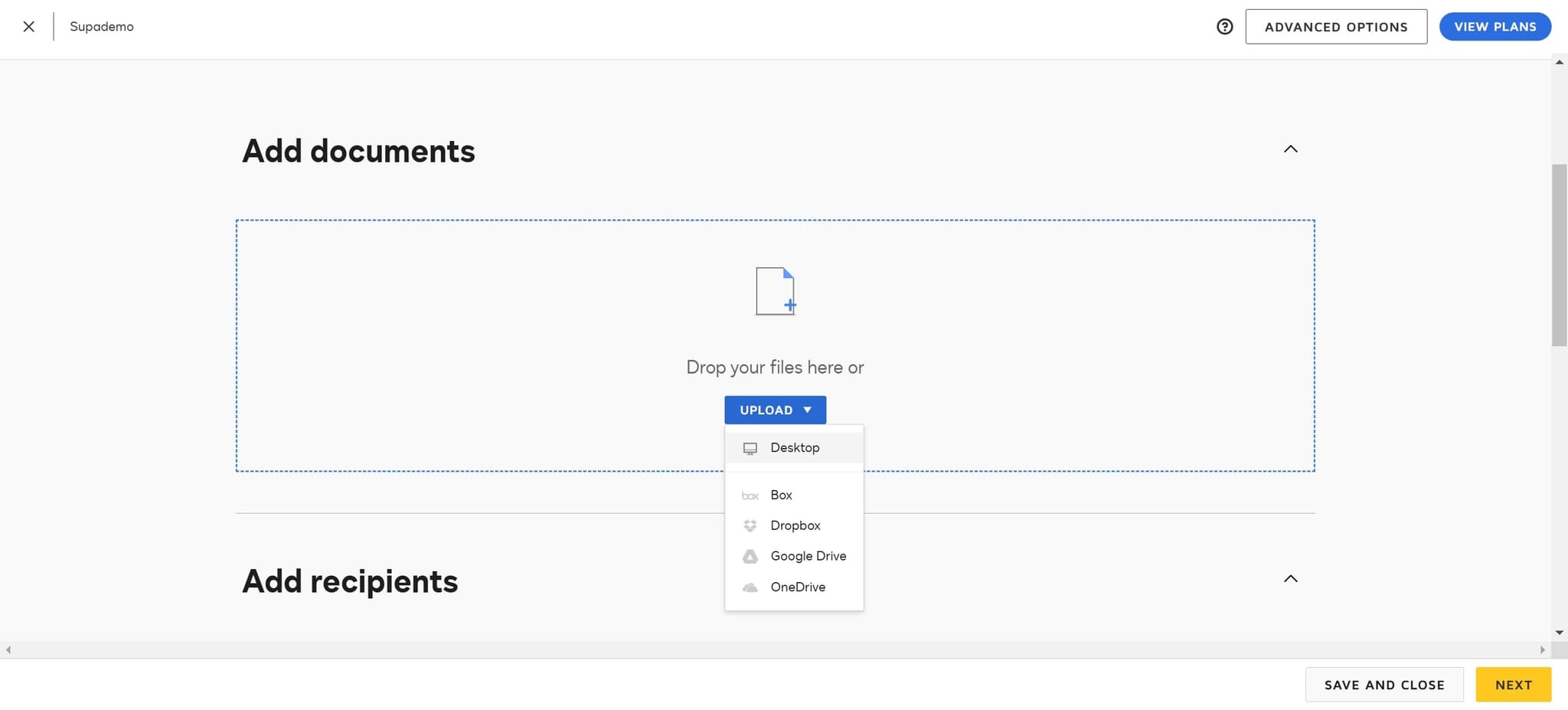
Task: Close the Supademo editor with the X
Action: [x=28, y=26]
